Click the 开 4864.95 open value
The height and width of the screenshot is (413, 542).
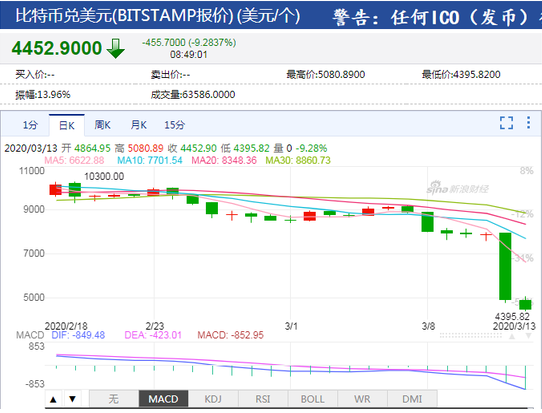(86, 148)
